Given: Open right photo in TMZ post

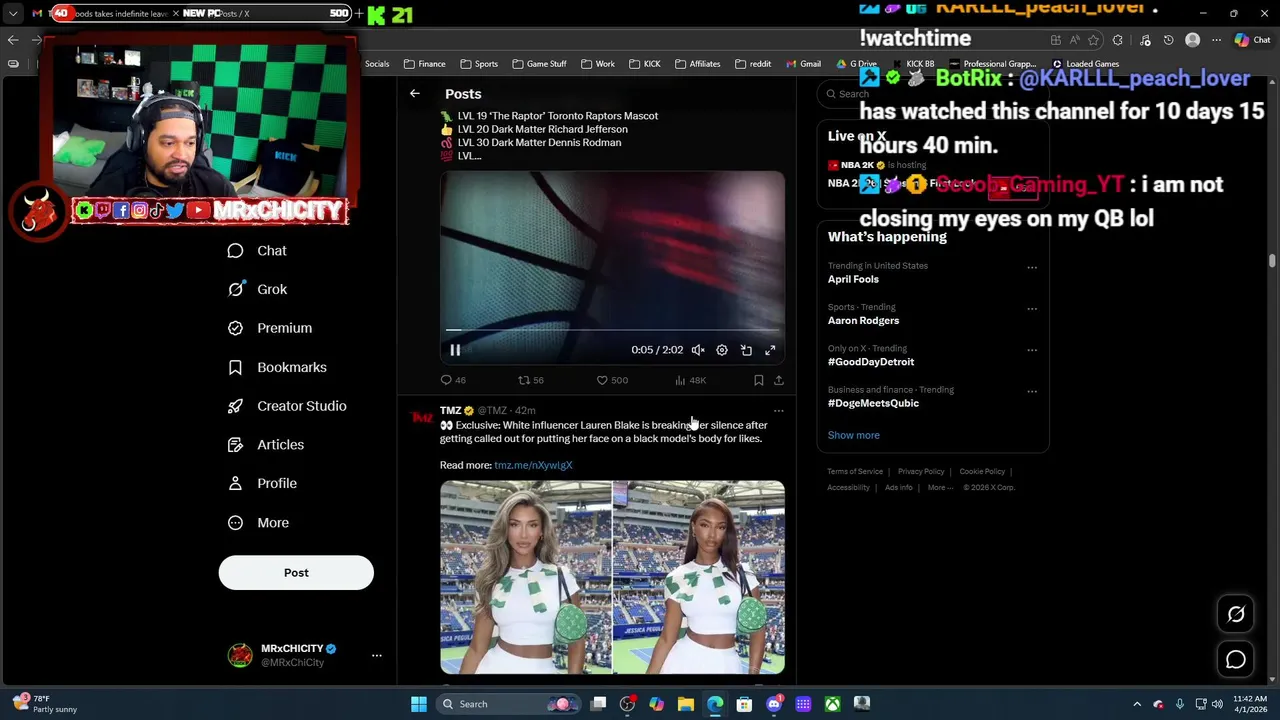Looking at the screenshot, I should coord(699,577).
